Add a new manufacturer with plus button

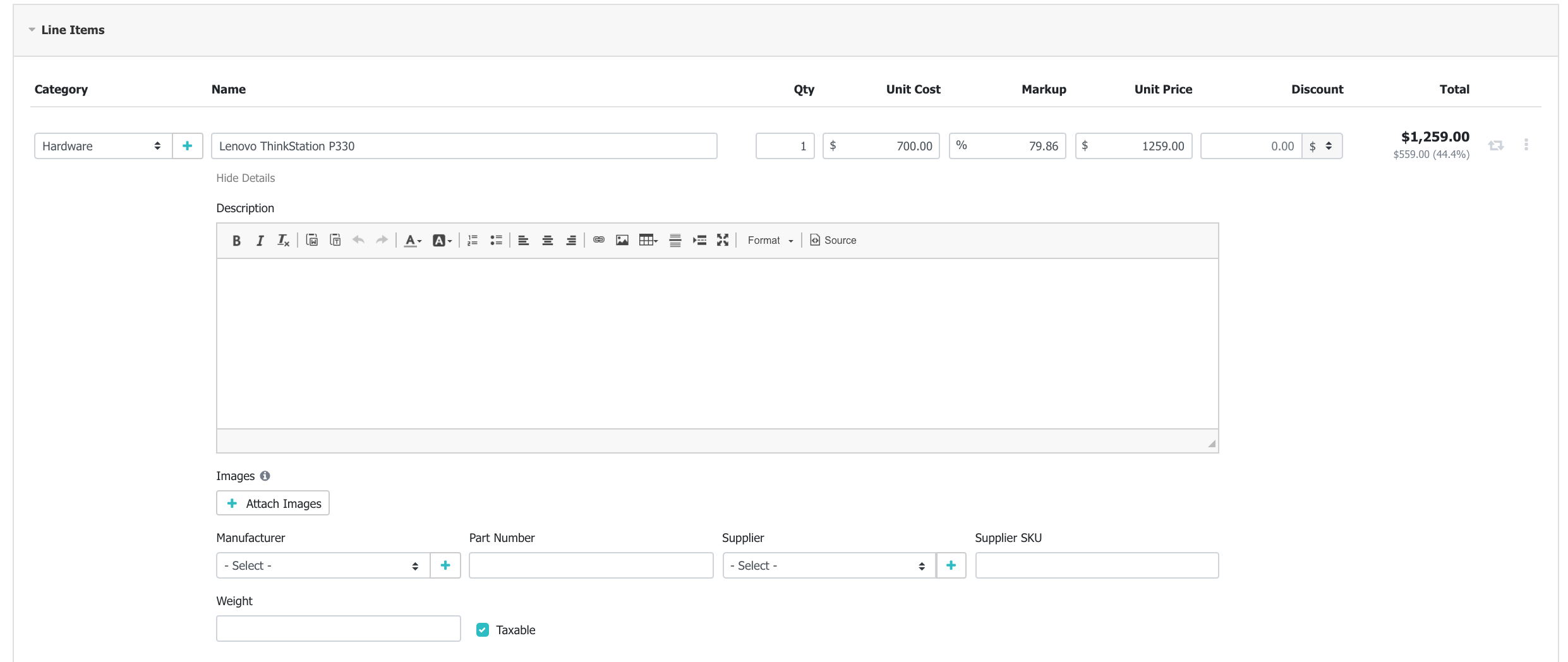[x=445, y=565]
